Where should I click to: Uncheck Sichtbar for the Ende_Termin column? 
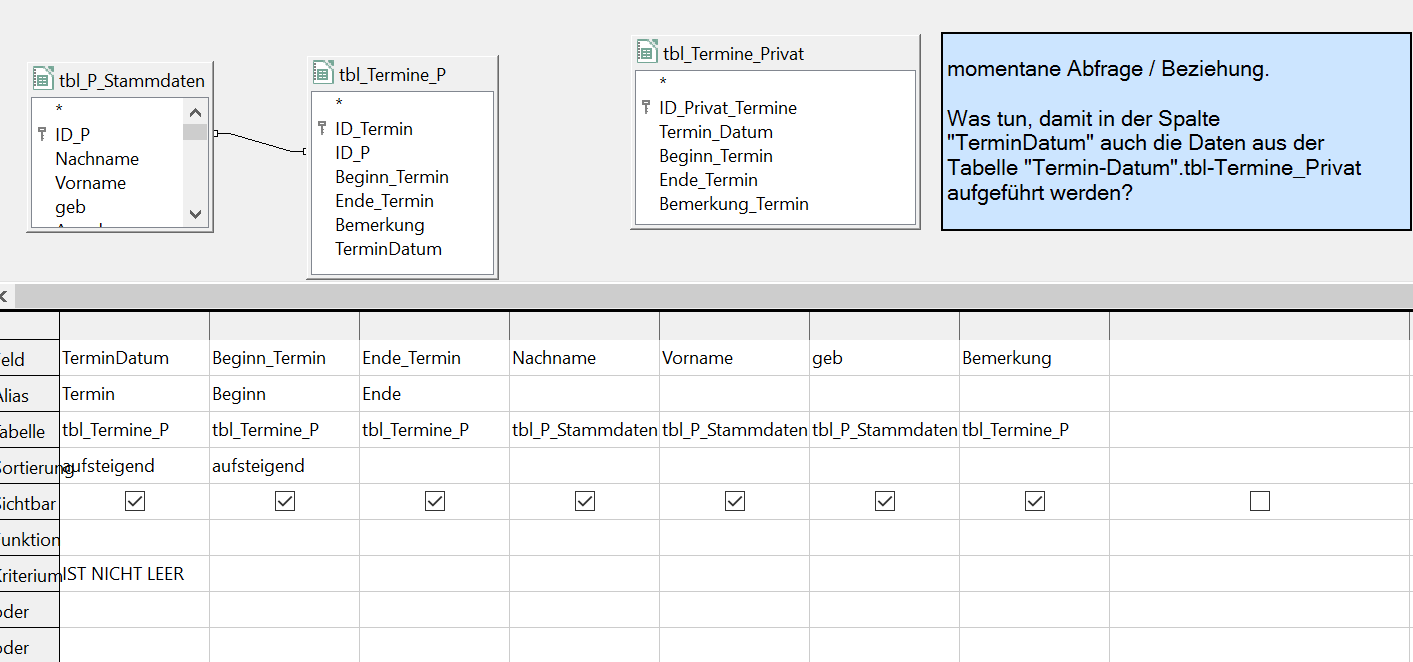(435, 501)
